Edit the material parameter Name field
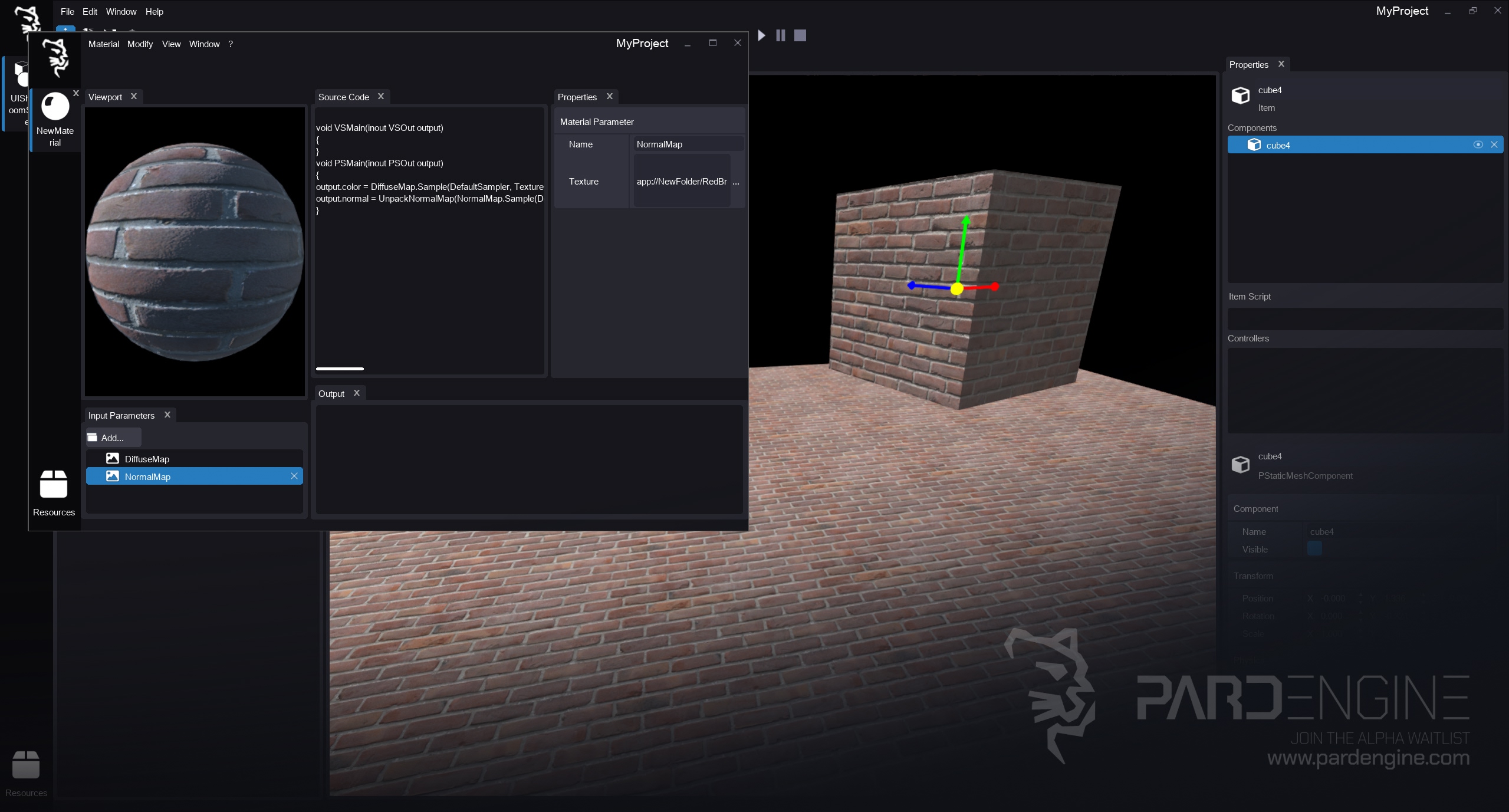Image resolution: width=1509 pixels, height=812 pixels. 688,144
